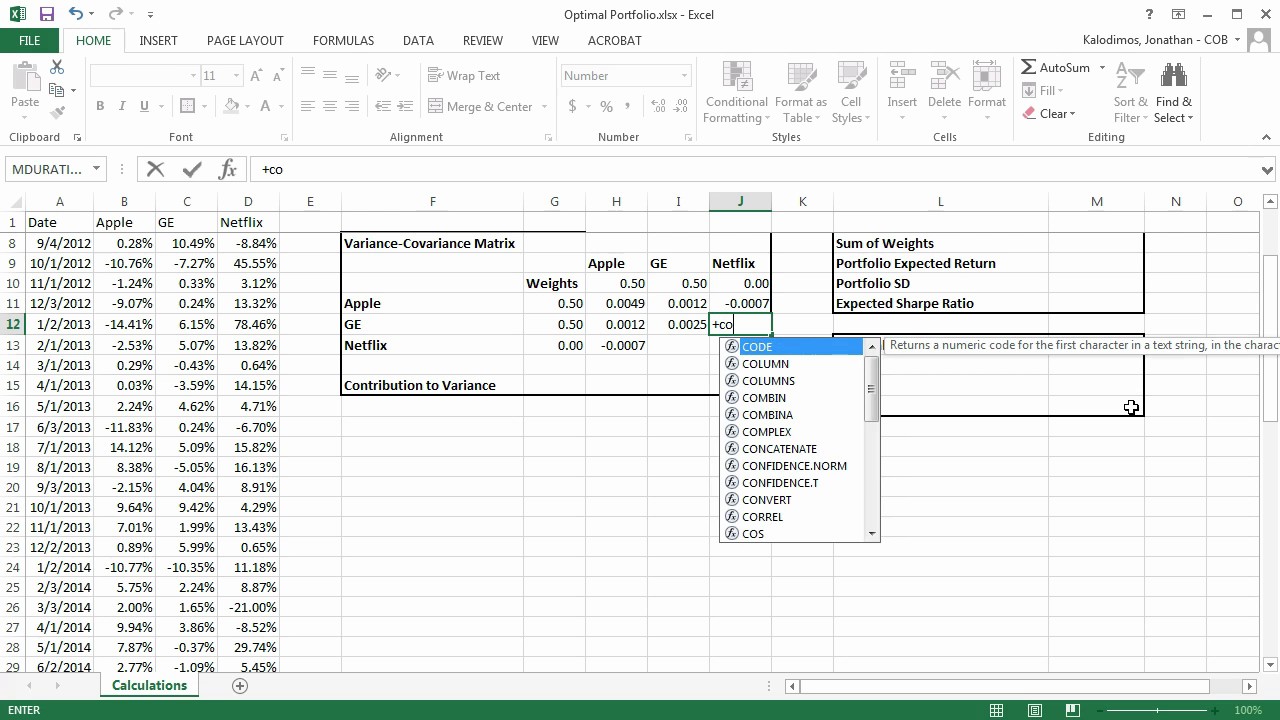Toggle Underline formatting
The width and height of the screenshot is (1280, 720).
click(x=145, y=106)
